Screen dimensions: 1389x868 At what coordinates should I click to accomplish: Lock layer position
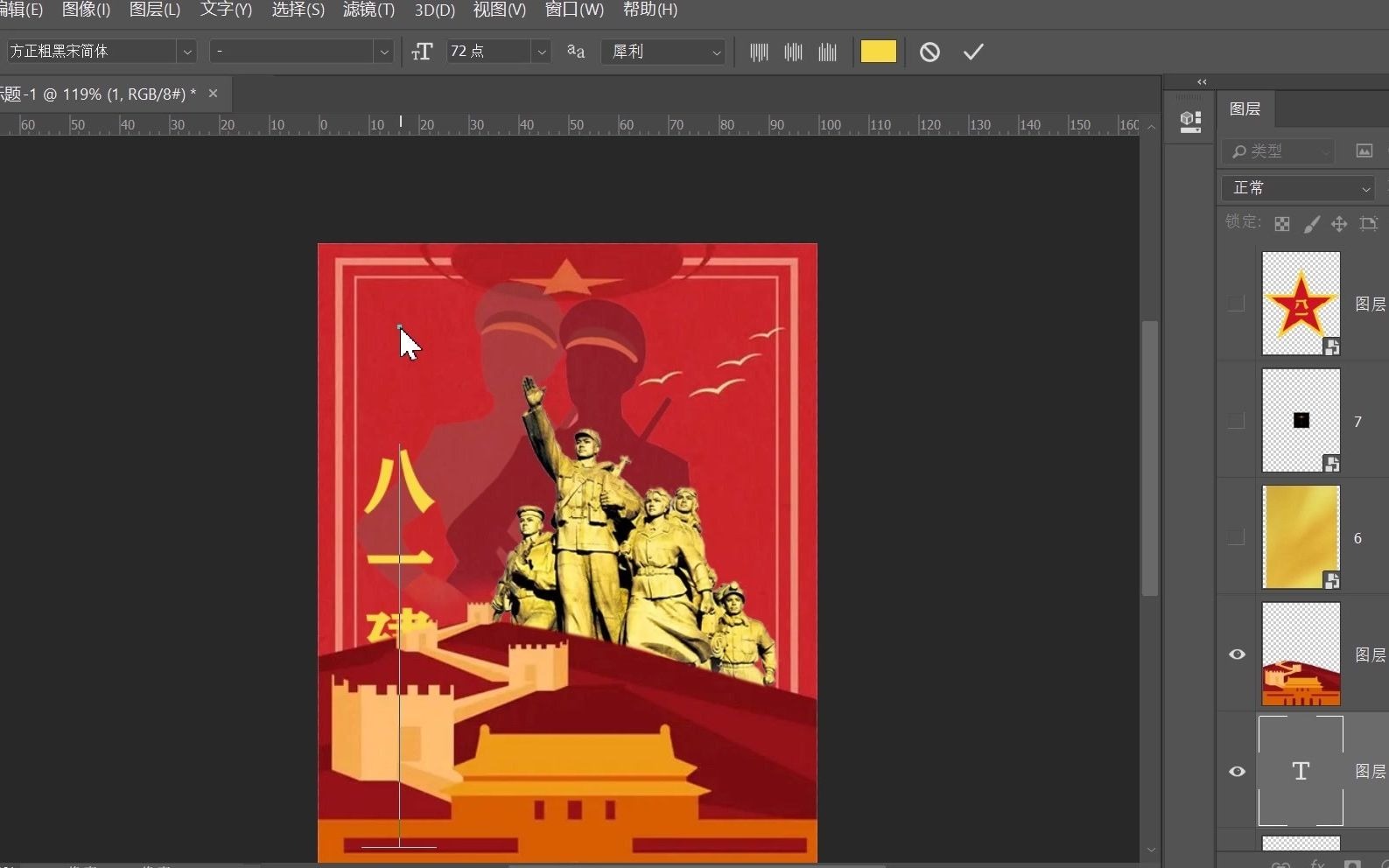tap(1339, 224)
